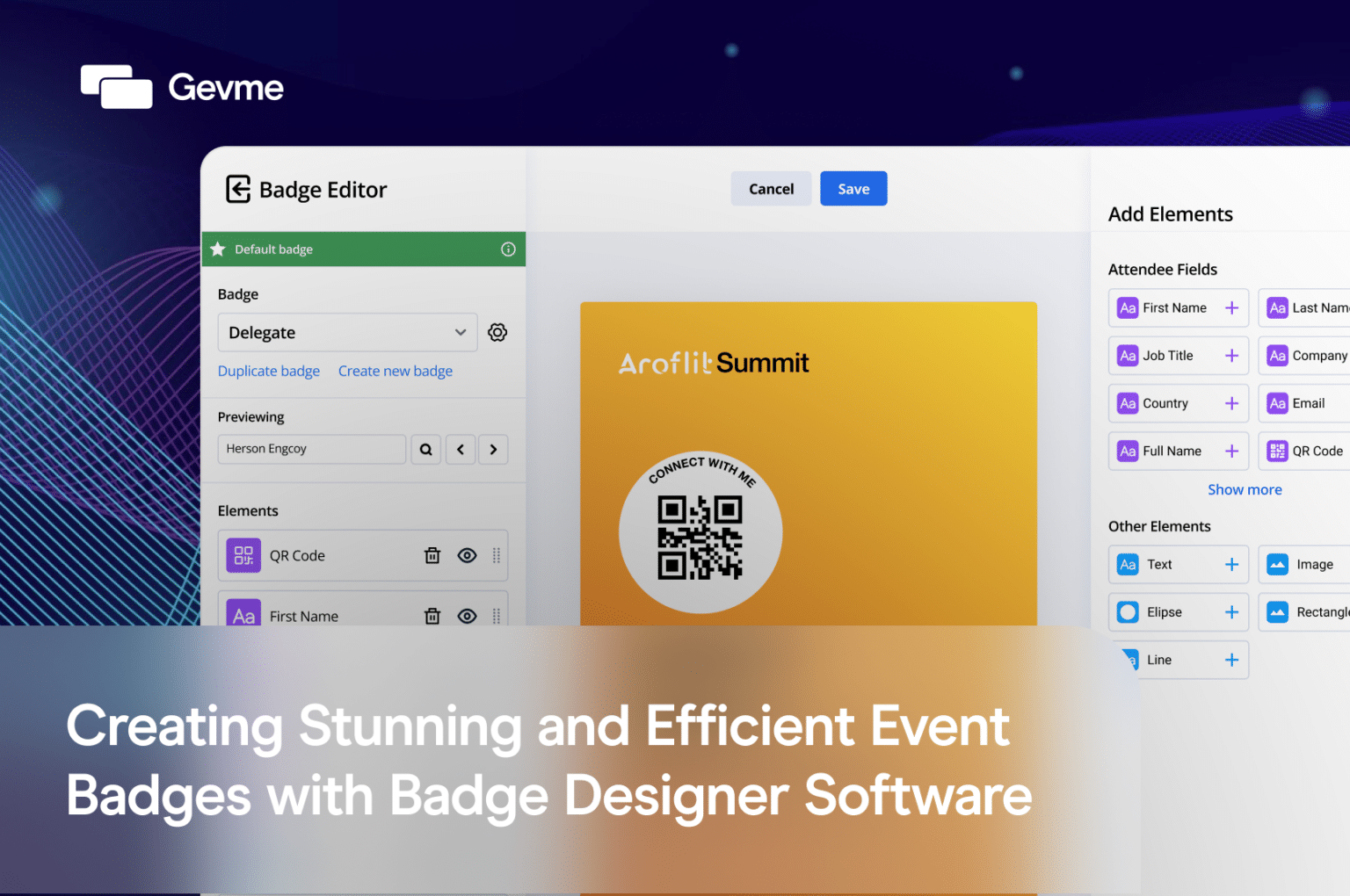Save the badge design
1350x896 pixels.
[853, 188]
